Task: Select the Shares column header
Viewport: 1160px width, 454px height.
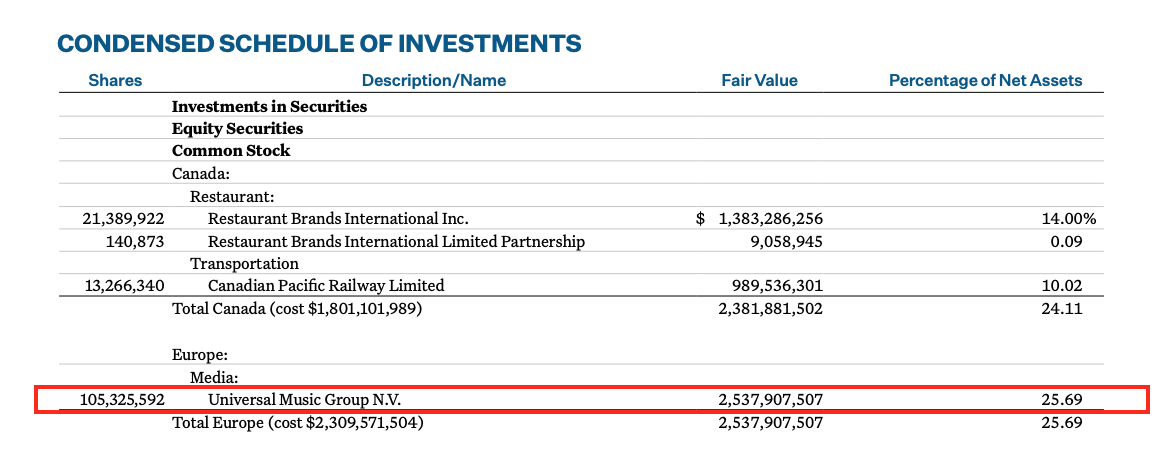Action: [x=115, y=80]
